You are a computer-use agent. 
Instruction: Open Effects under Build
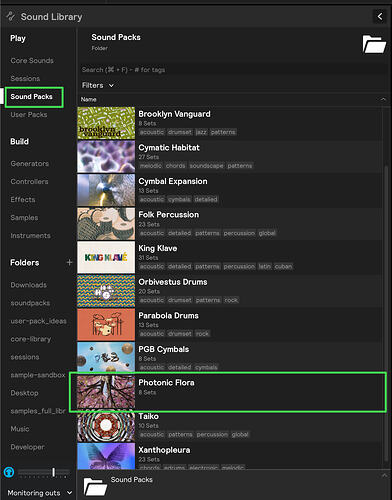point(23,199)
